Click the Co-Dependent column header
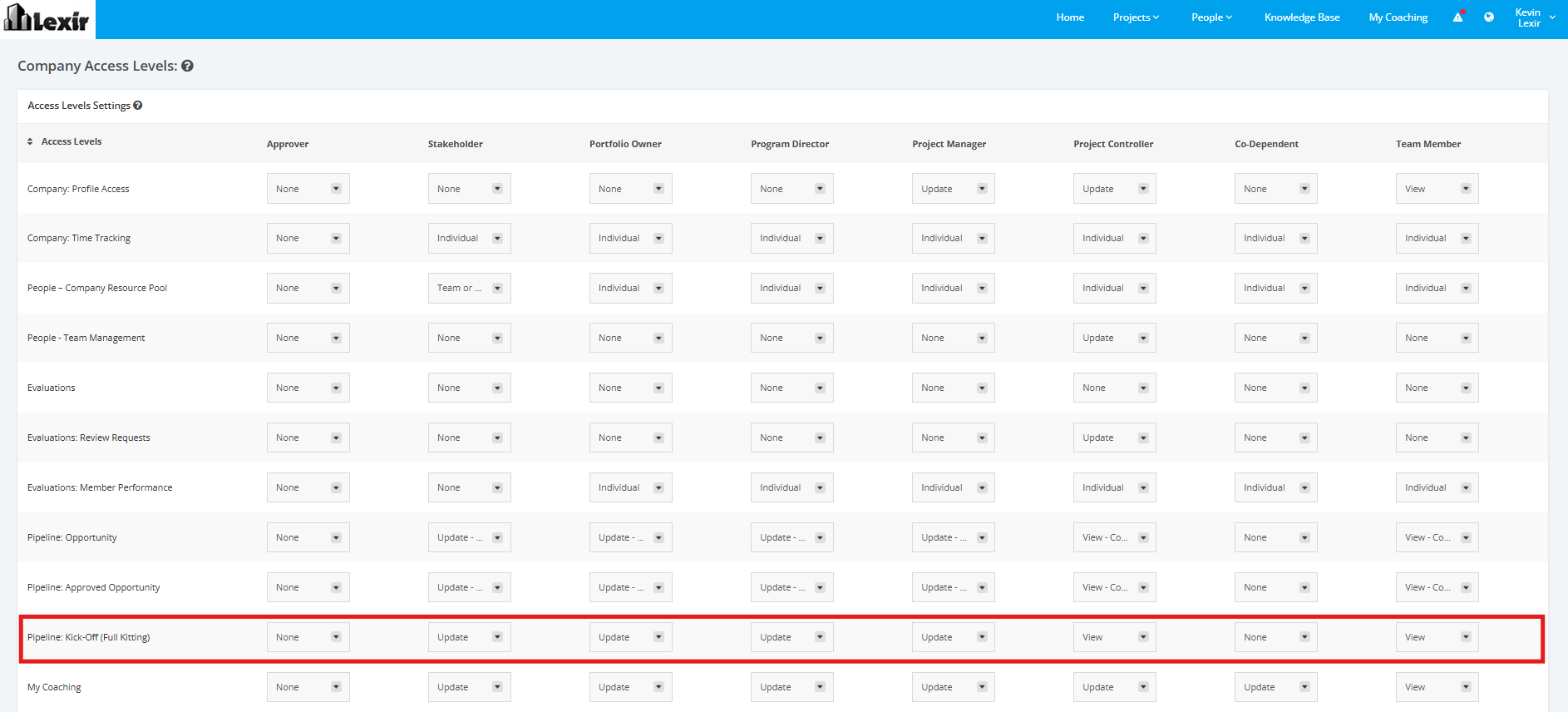 pyautogui.click(x=1267, y=144)
